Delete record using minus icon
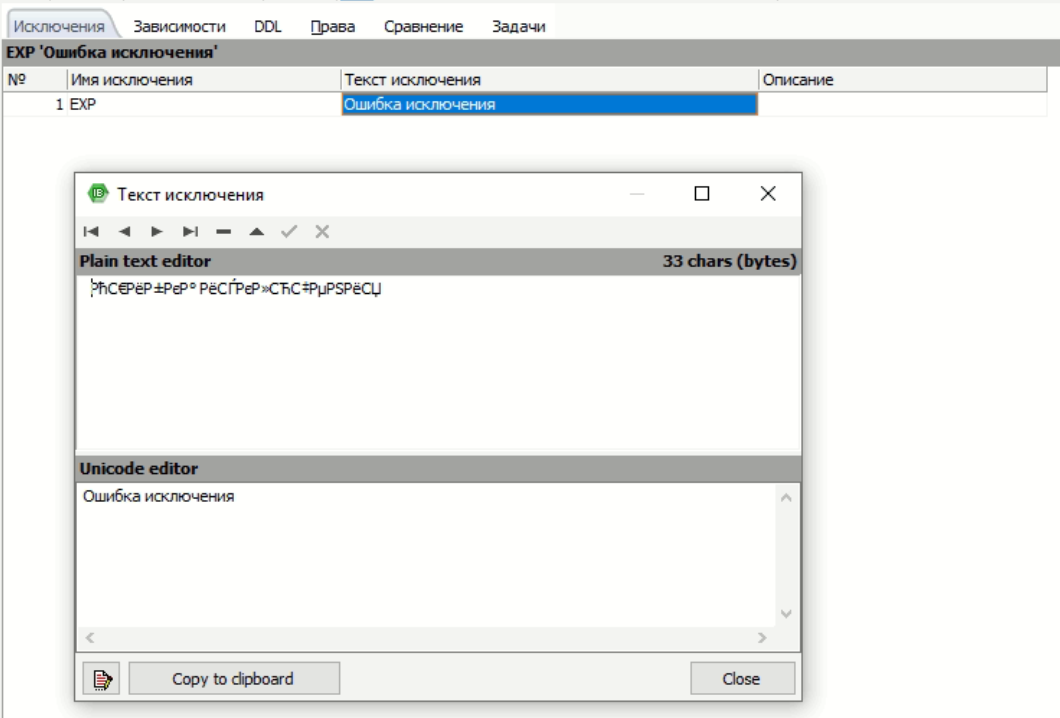 pyautogui.click(x=222, y=232)
